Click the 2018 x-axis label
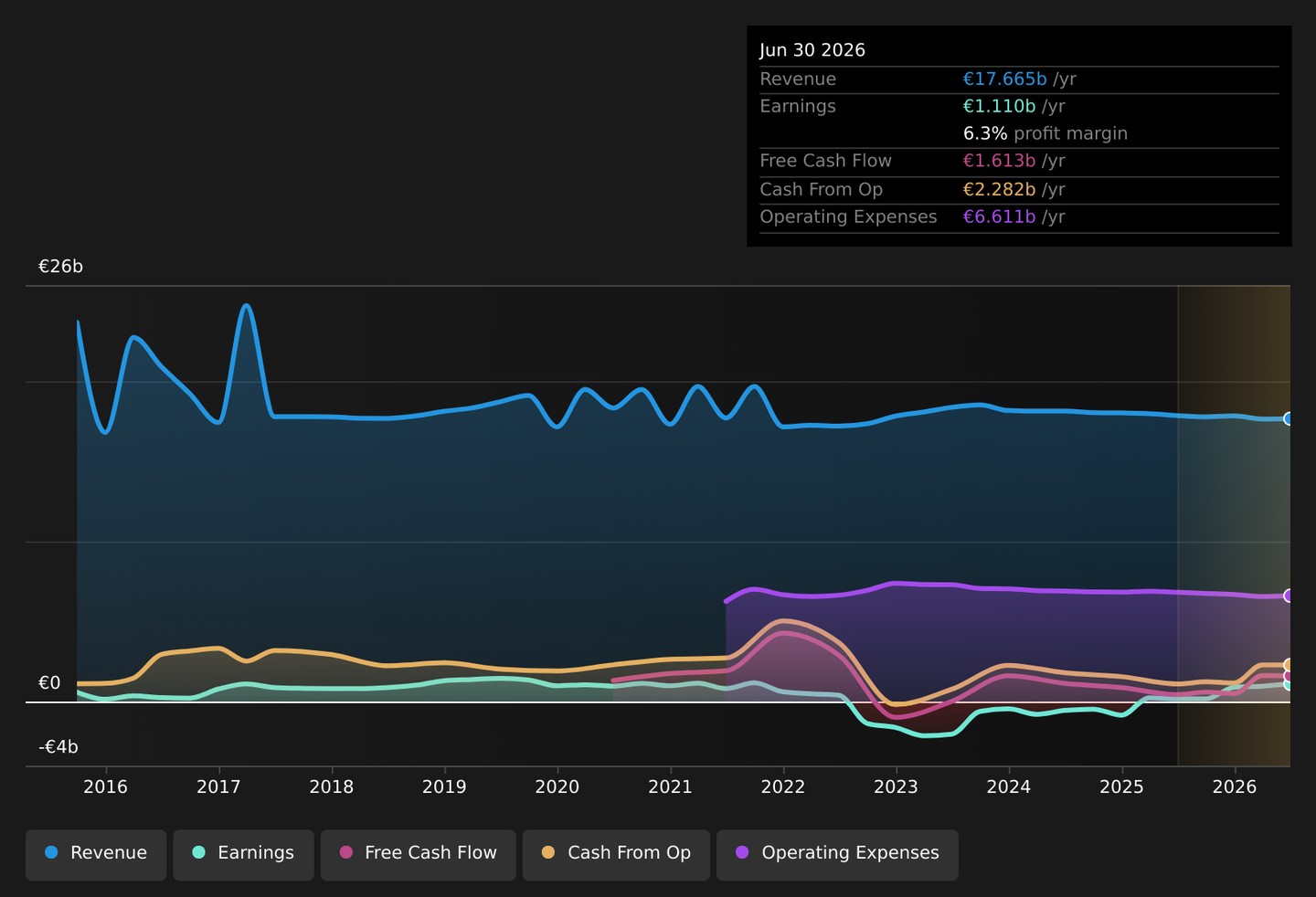The image size is (1316, 897). click(332, 787)
